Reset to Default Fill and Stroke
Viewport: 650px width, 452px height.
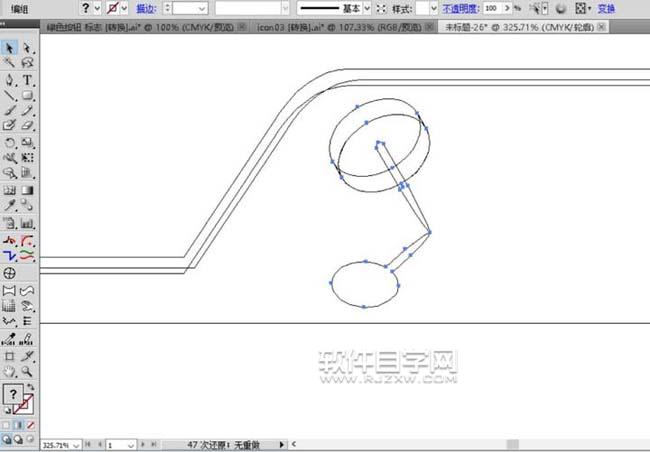7,411
